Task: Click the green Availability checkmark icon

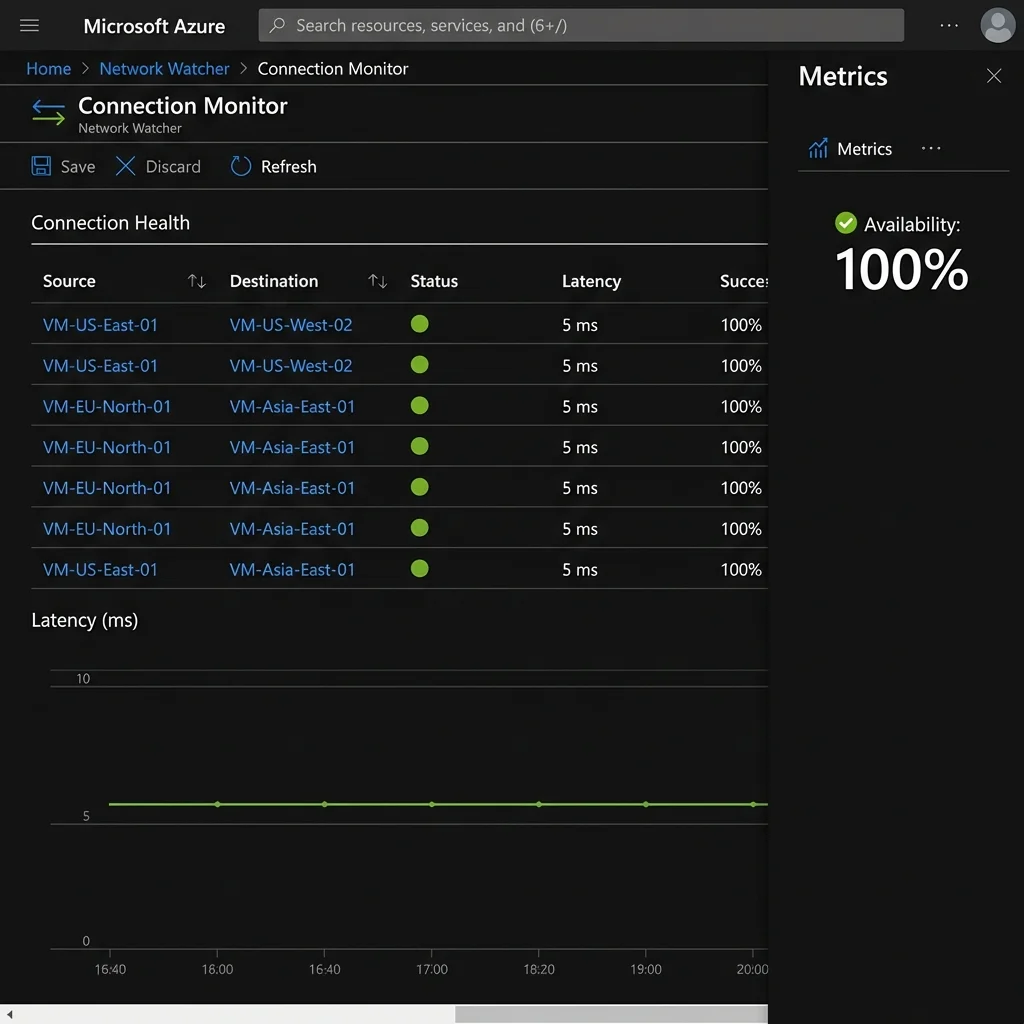Action: pos(846,223)
